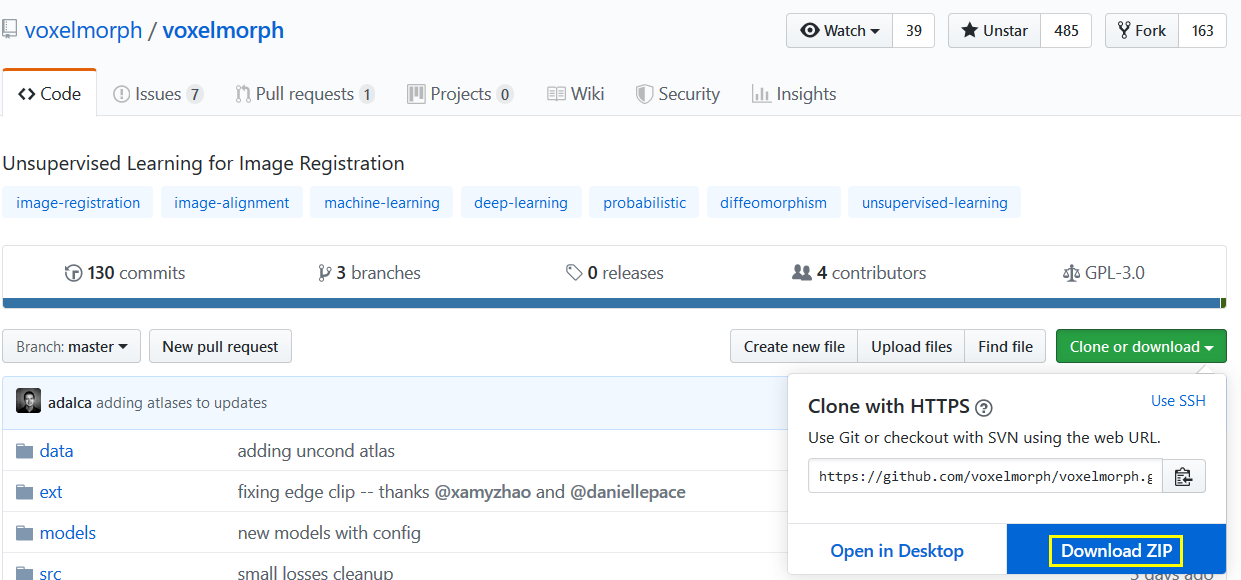Unstar the voxelmorph repository
1241x580 pixels.
tap(994, 31)
